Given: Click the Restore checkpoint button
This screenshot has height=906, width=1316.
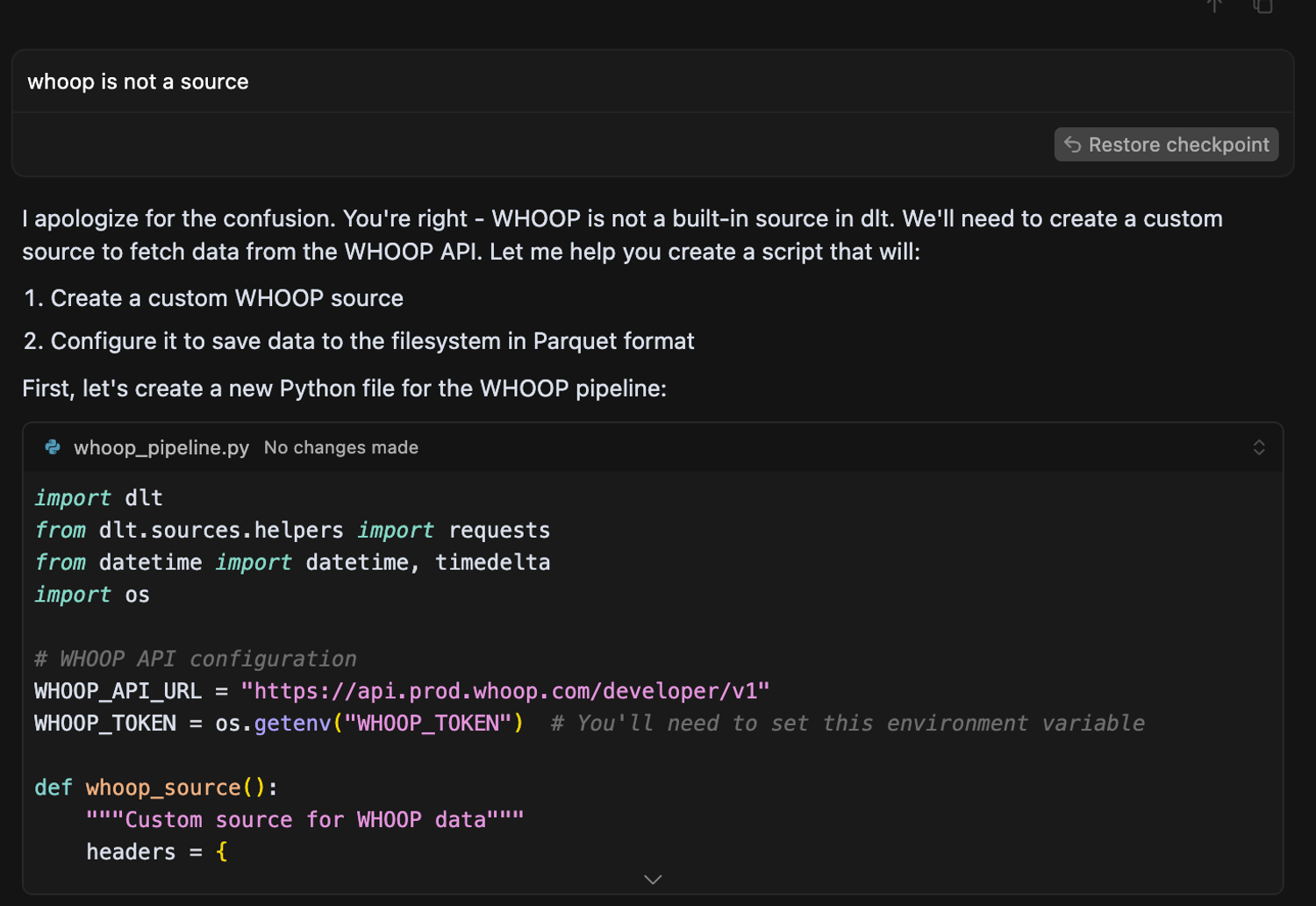Looking at the screenshot, I should tap(1166, 145).
